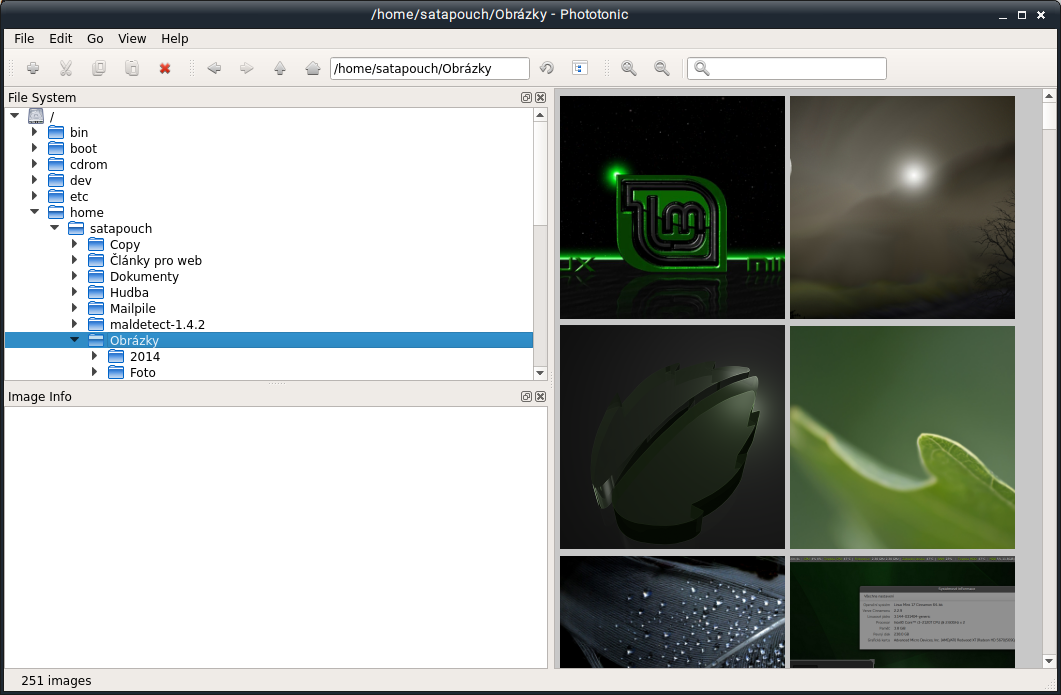Image resolution: width=1061 pixels, height=695 pixels.
Task: Select the cdrom folder in tree
Action: [x=89, y=164]
